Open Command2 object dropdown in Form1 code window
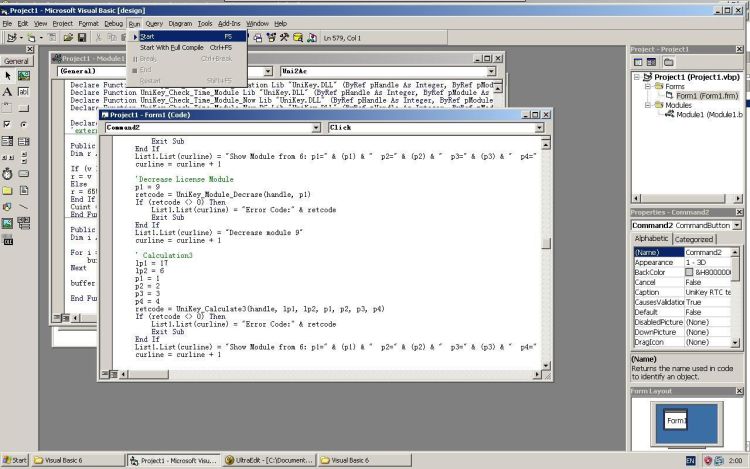The width and height of the screenshot is (750, 469). (x=316, y=128)
